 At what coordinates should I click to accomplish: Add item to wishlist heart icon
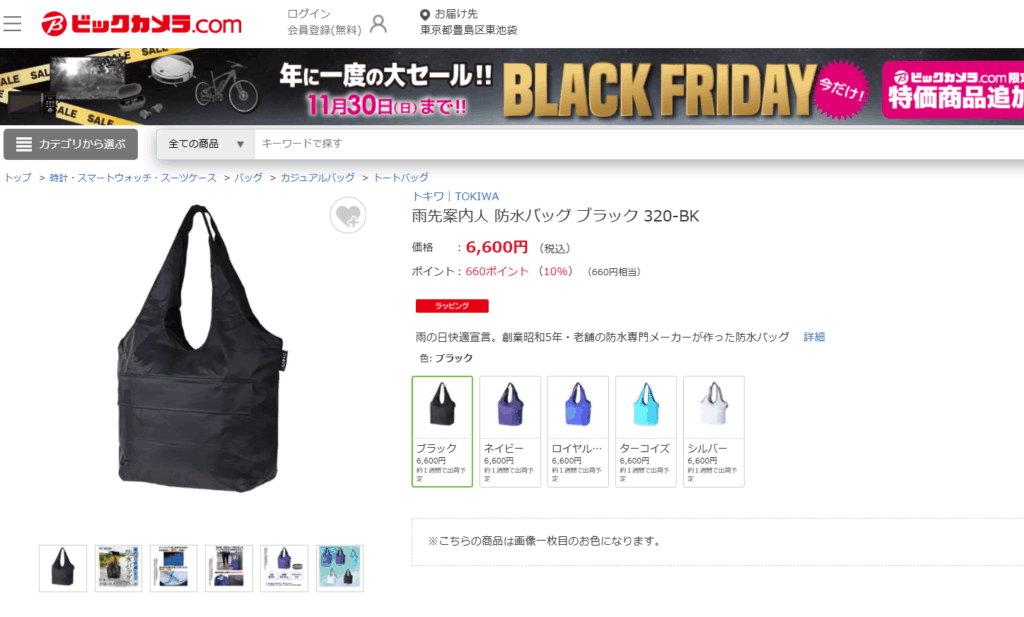pyautogui.click(x=347, y=215)
